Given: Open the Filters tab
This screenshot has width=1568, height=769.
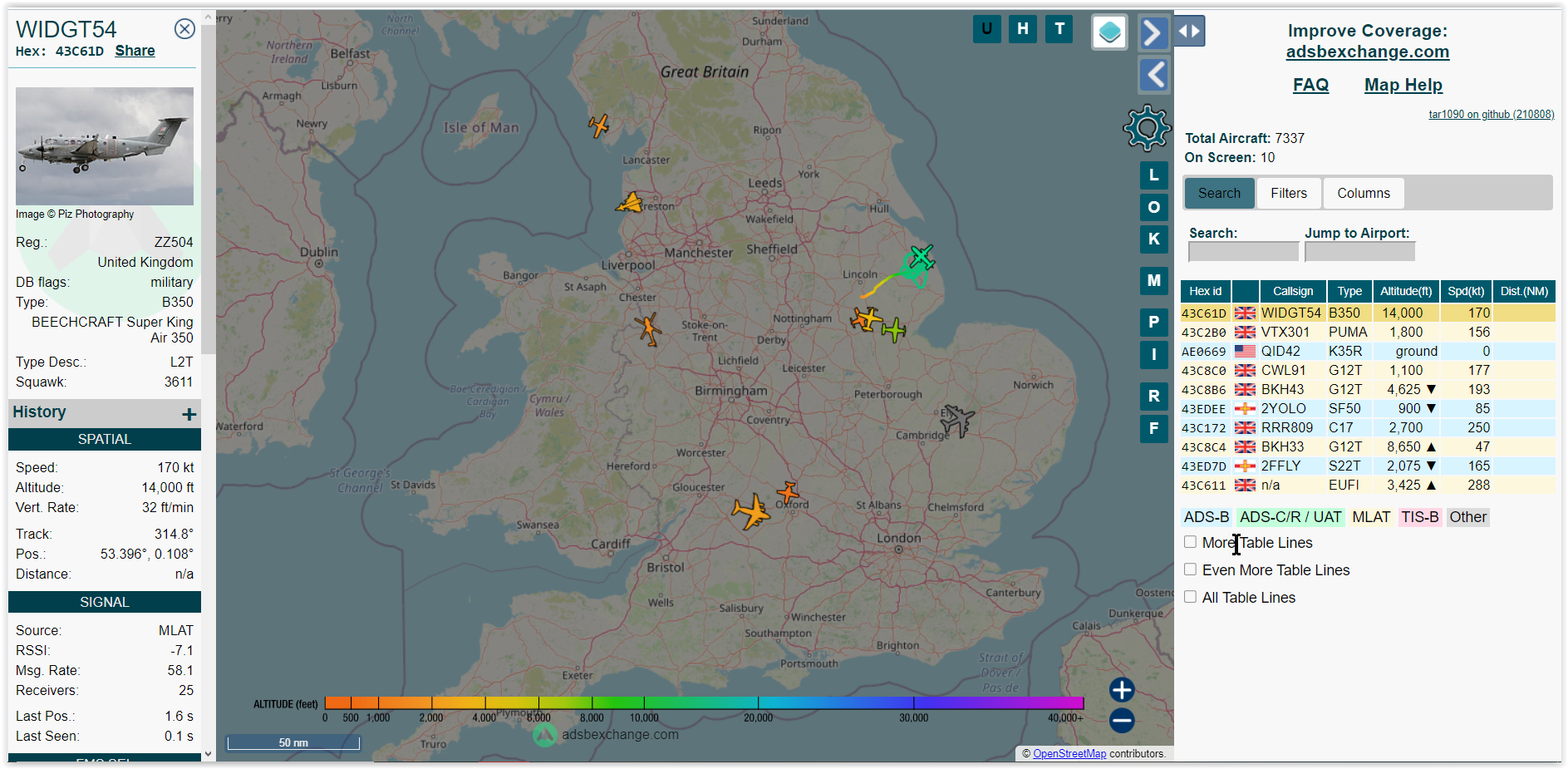Looking at the screenshot, I should pos(1289,193).
